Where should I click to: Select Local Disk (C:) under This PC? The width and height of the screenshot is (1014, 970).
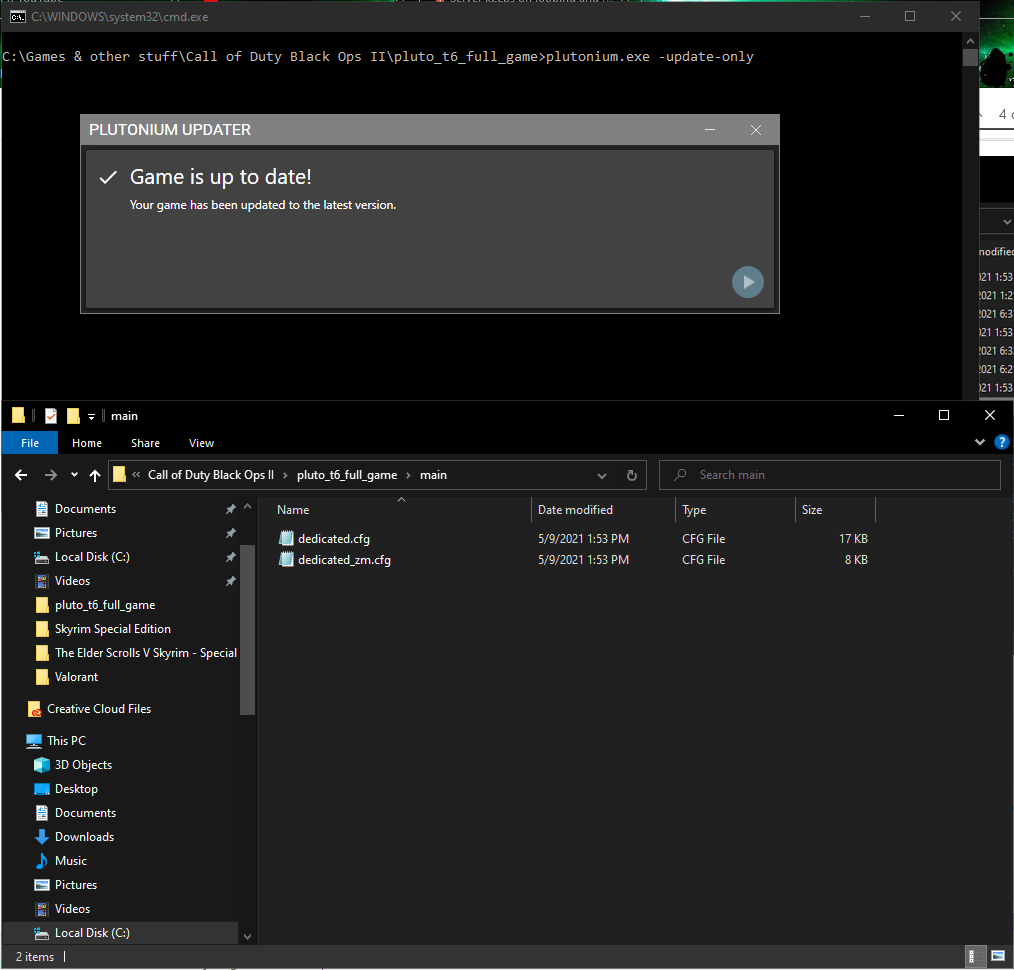coord(120,932)
